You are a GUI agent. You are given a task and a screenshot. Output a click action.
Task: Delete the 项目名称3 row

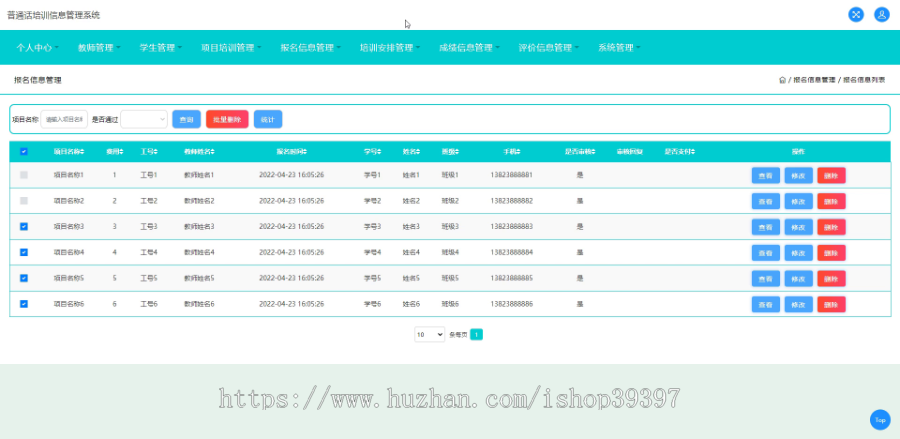click(x=831, y=227)
